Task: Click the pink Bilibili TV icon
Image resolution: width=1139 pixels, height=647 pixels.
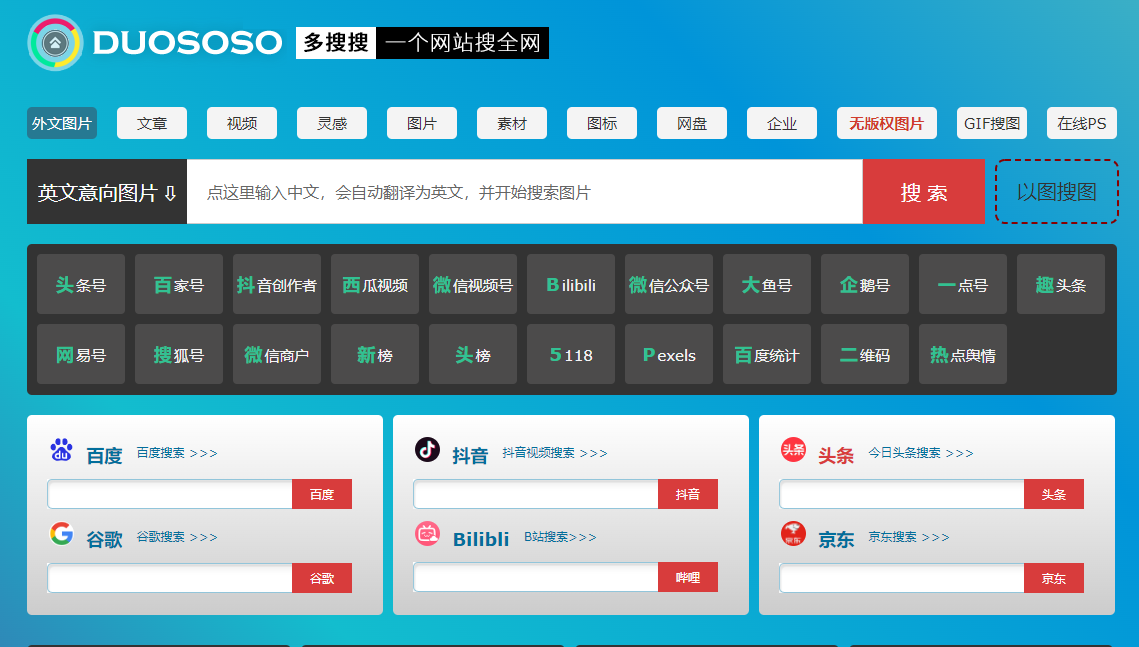Action: tap(427, 534)
